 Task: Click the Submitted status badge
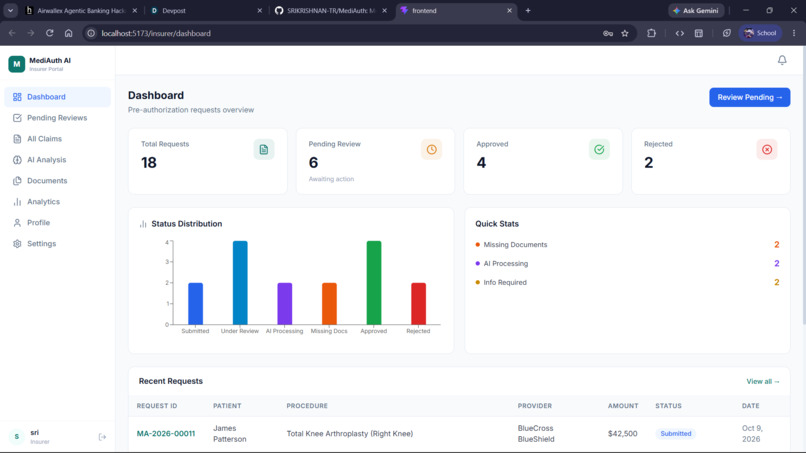675,434
